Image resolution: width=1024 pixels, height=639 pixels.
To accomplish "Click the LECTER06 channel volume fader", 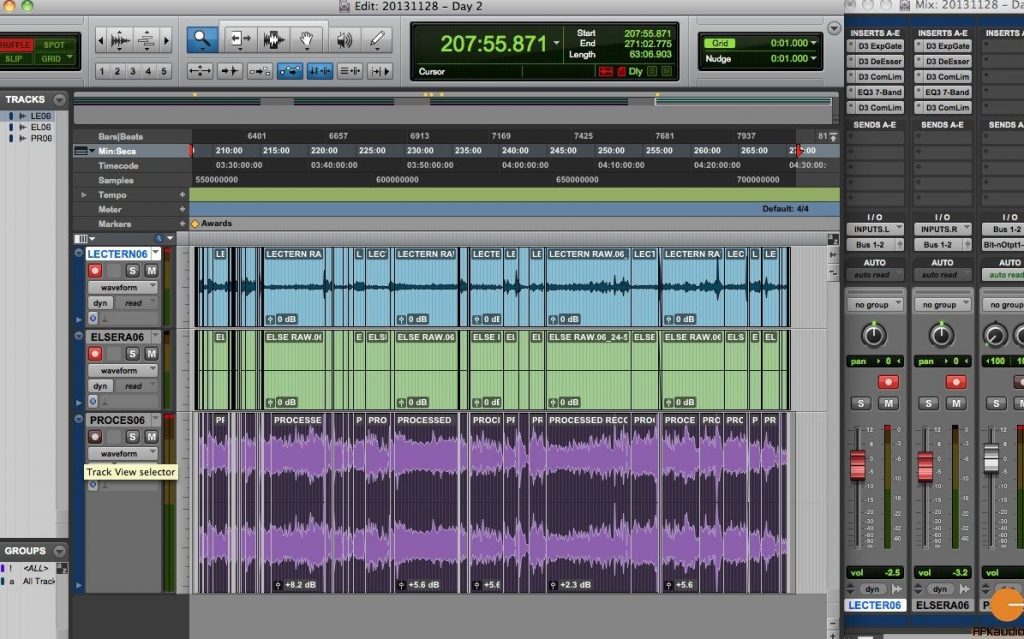I will [857, 466].
